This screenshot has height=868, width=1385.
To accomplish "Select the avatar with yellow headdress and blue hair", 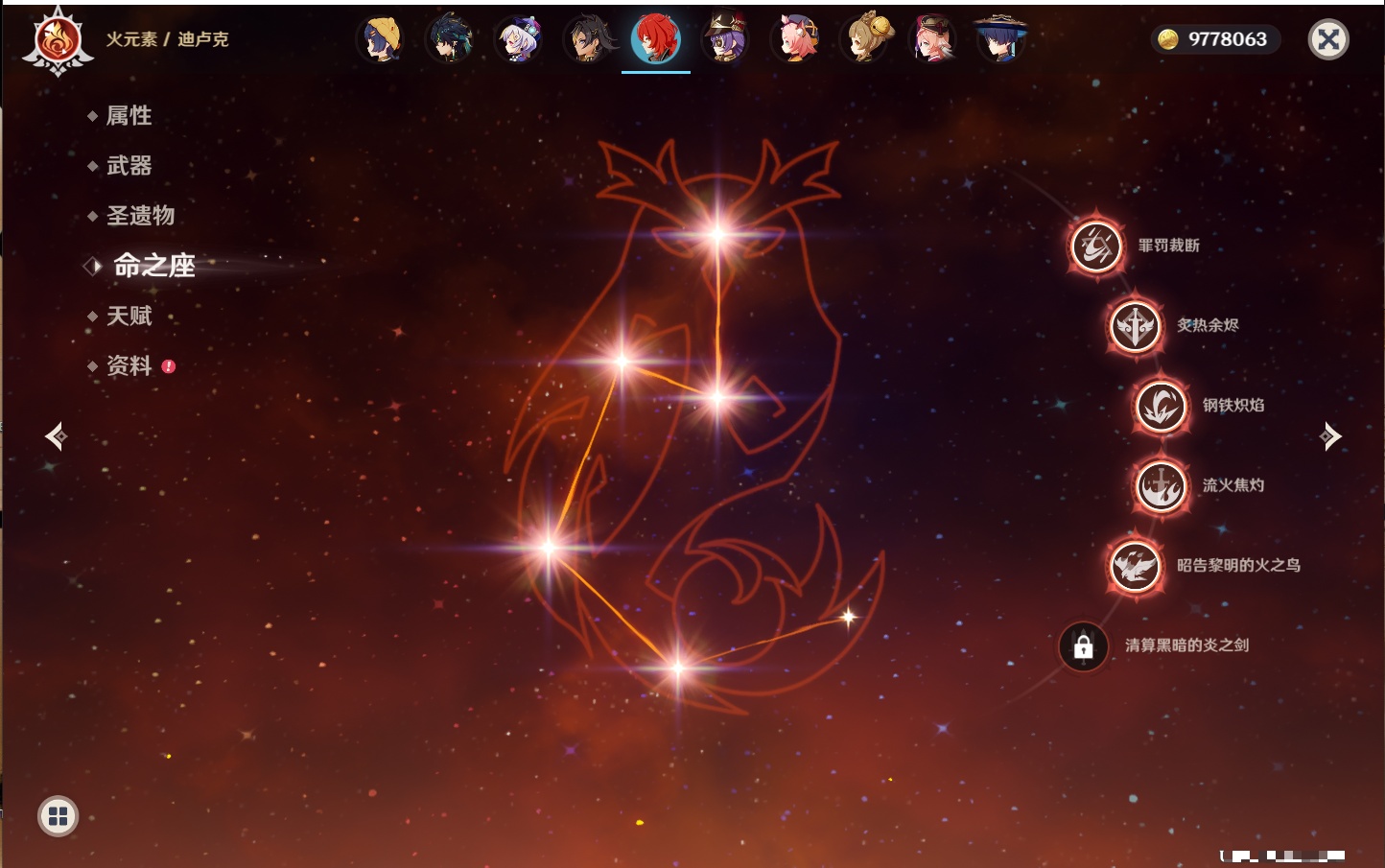I will pyautogui.click(x=382, y=39).
